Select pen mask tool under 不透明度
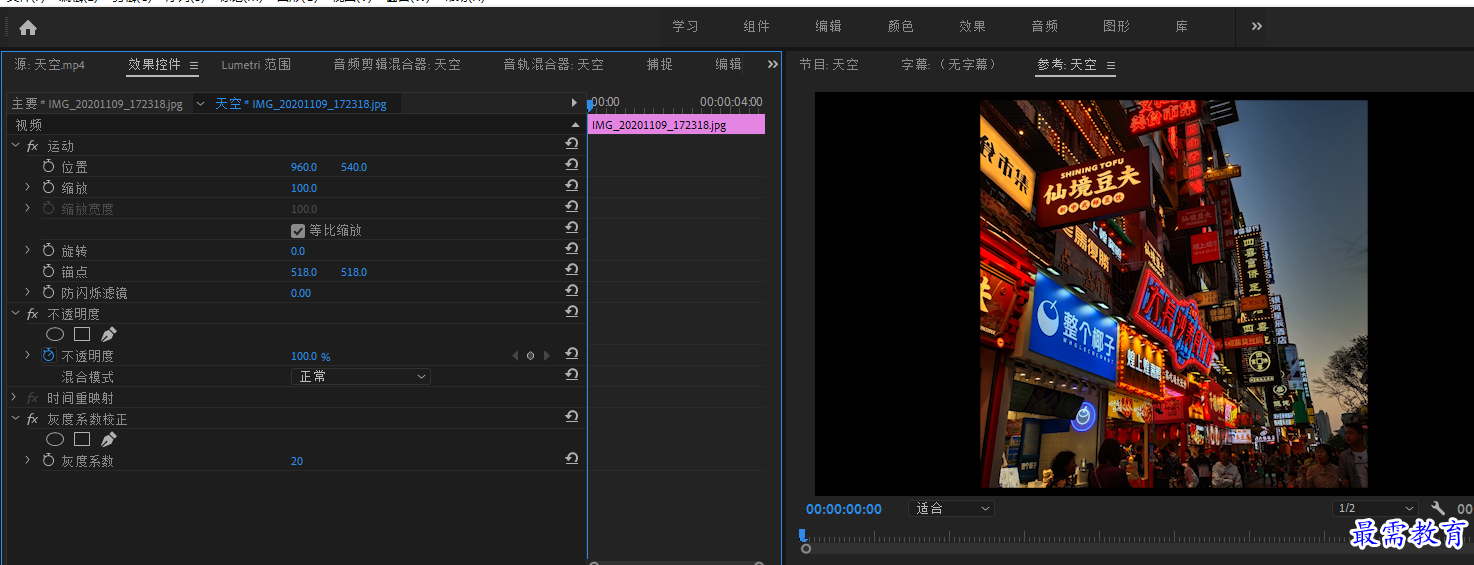 tap(108, 334)
